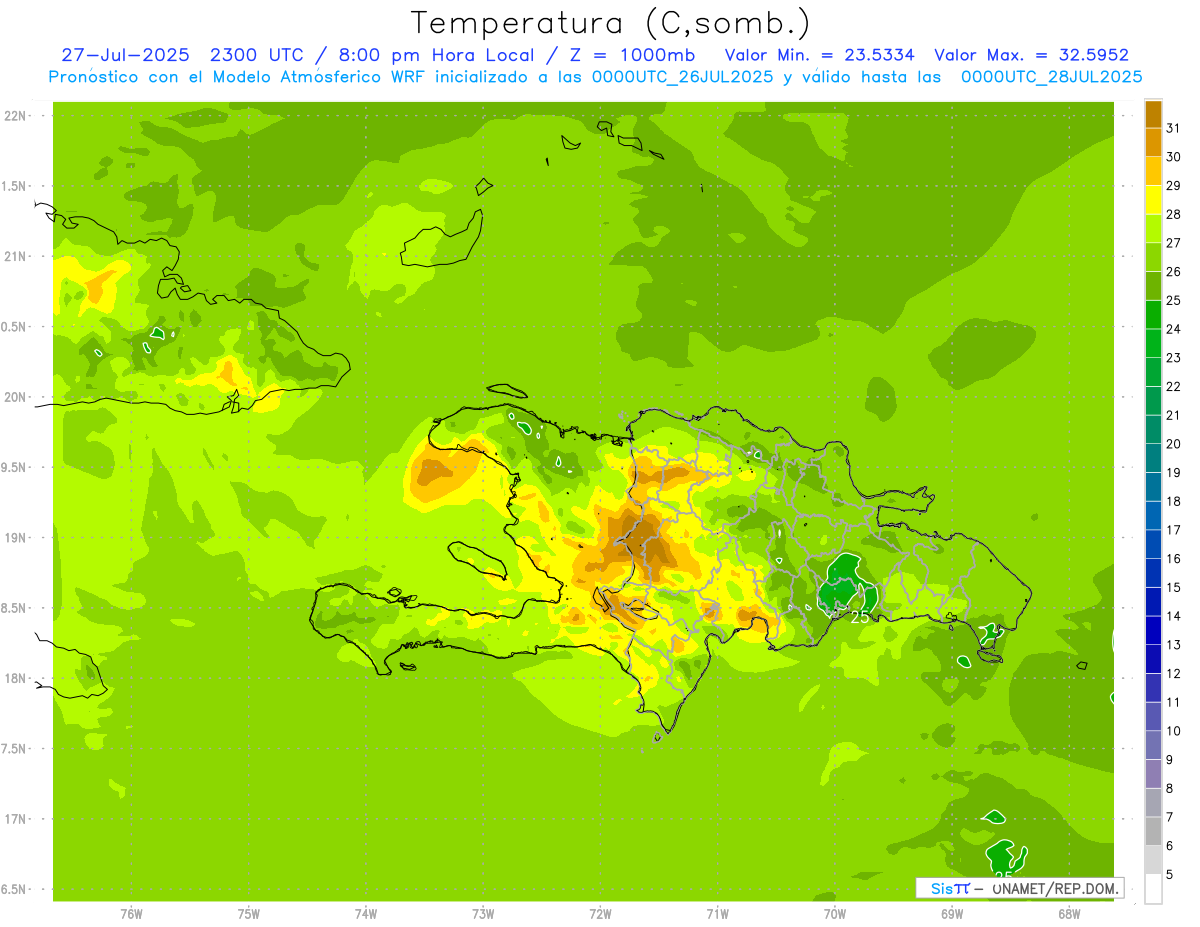The image size is (1200, 927).
Task: Pick the green swatch between 24 and 25
Action: tap(1153, 314)
